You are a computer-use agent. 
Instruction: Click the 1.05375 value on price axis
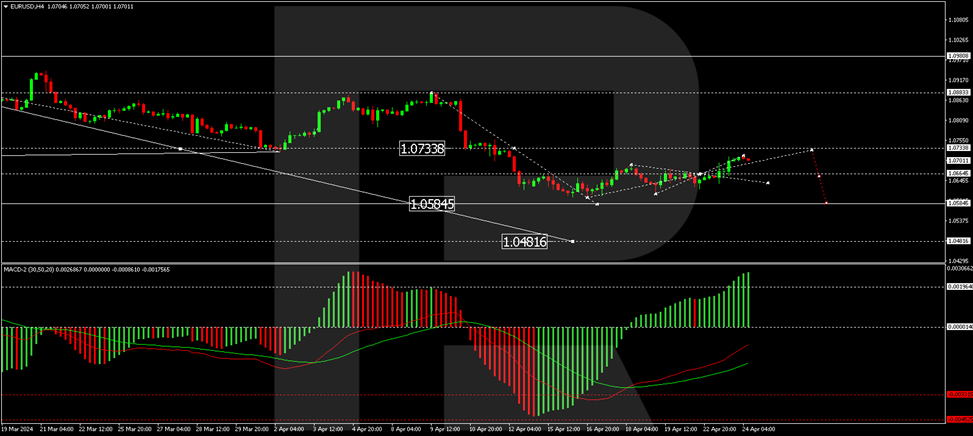coord(959,221)
